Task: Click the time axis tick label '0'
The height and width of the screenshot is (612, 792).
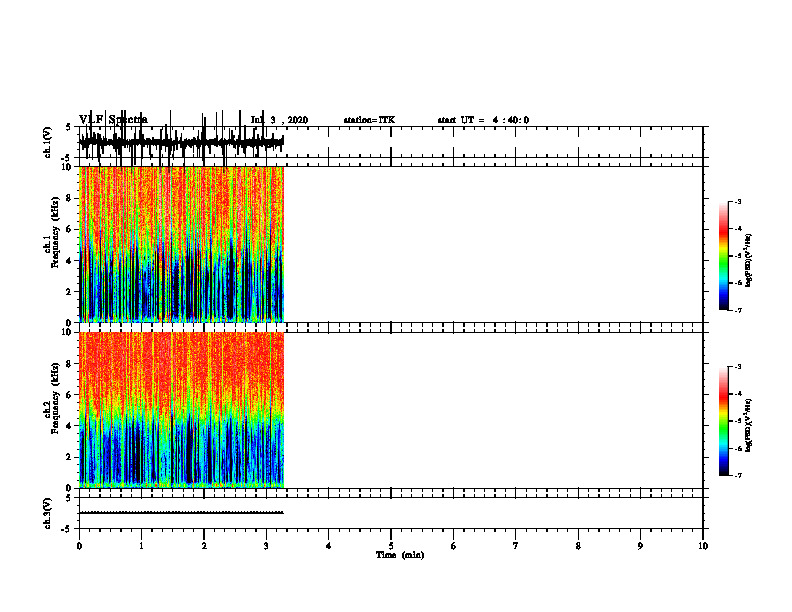Action: (x=79, y=545)
